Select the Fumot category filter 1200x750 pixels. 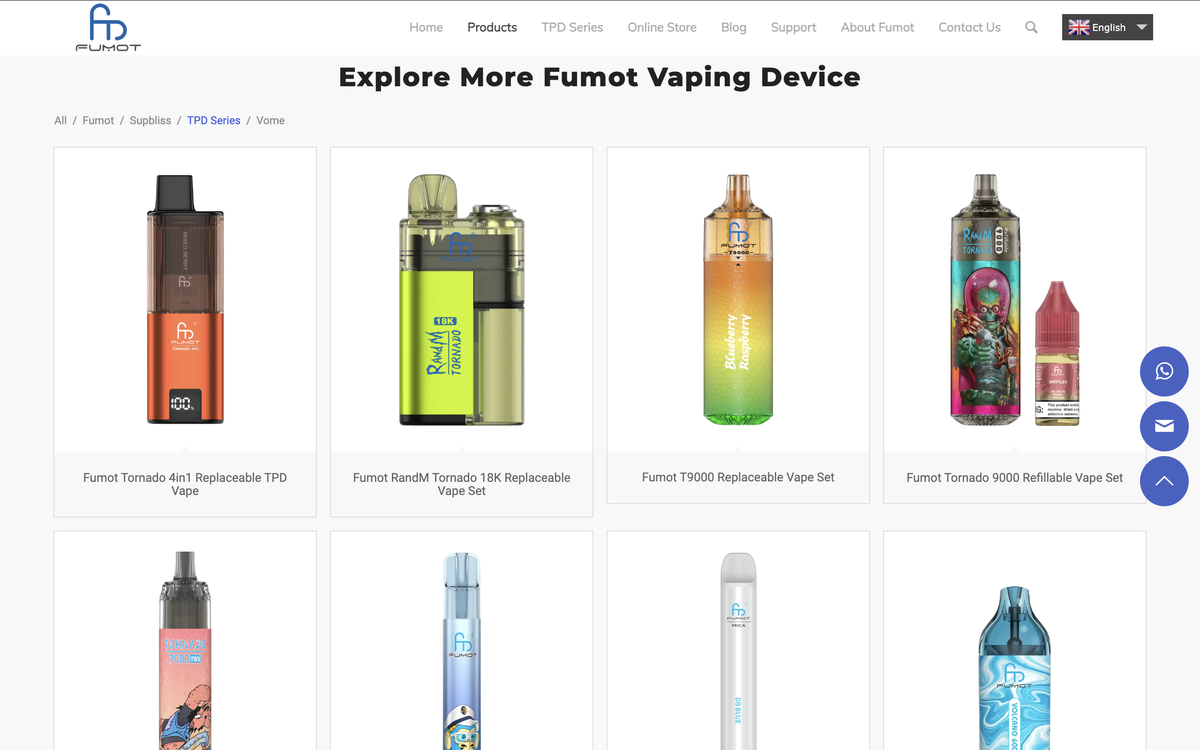(x=98, y=120)
